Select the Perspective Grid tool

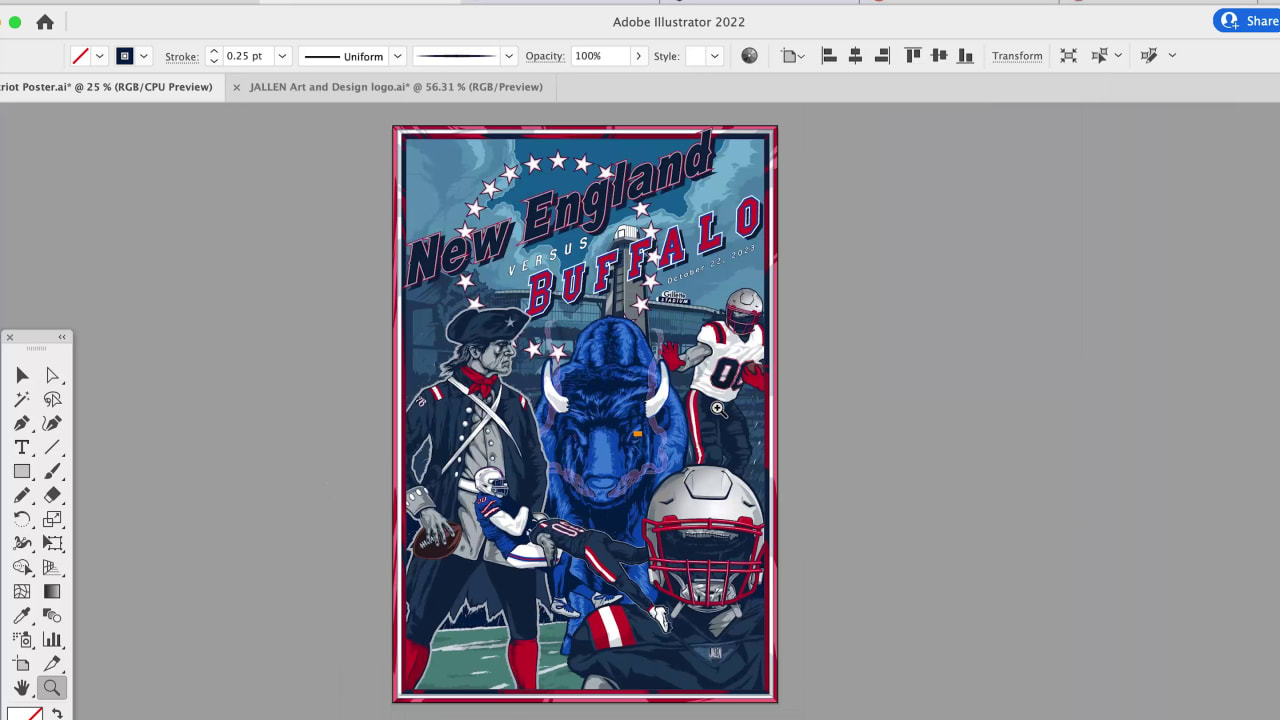tap(53, 567)
